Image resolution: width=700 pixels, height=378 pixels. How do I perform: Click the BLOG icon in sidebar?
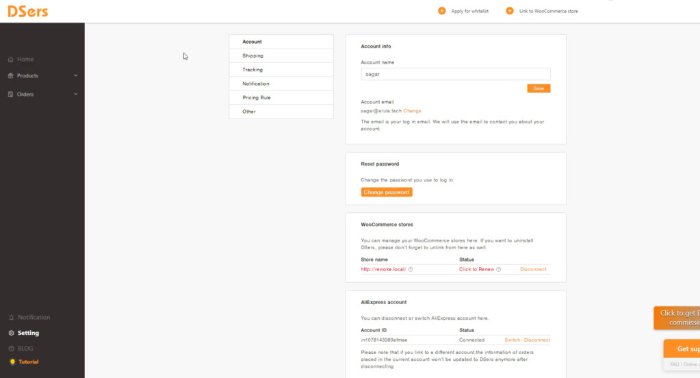point(11,349)
